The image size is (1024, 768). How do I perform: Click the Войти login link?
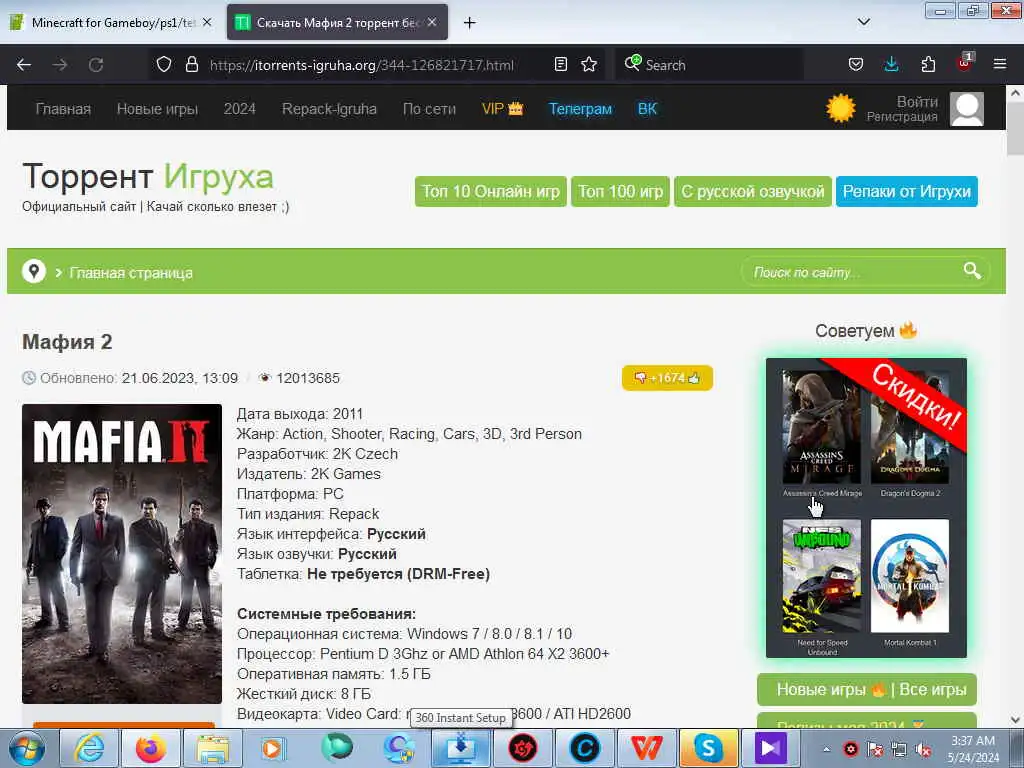[x=917, y=101]
